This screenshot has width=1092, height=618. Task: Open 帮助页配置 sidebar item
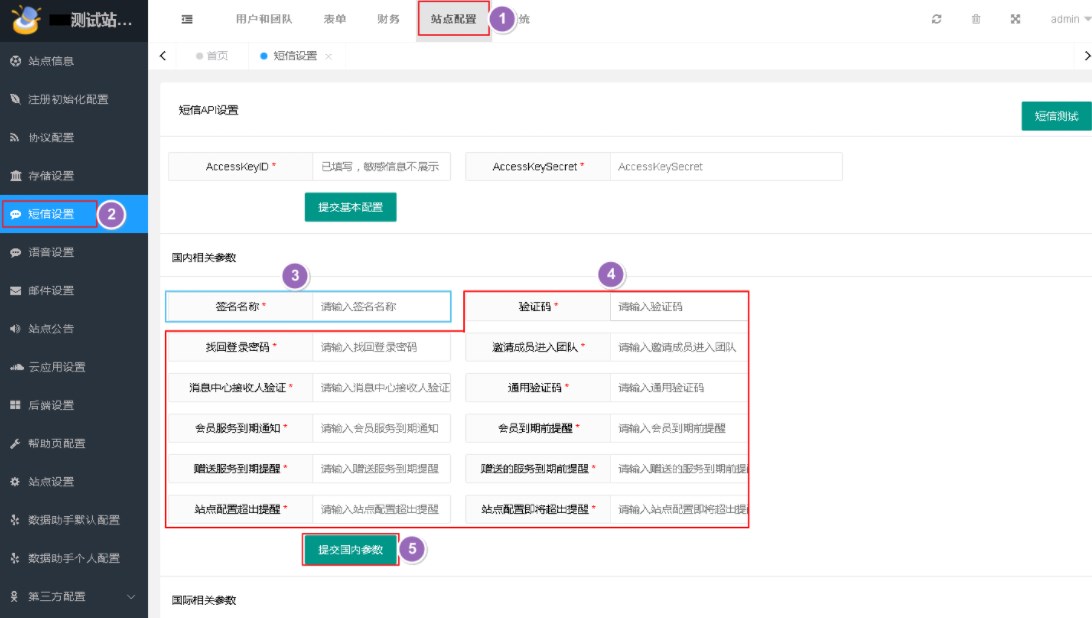(x=56, y=444)
